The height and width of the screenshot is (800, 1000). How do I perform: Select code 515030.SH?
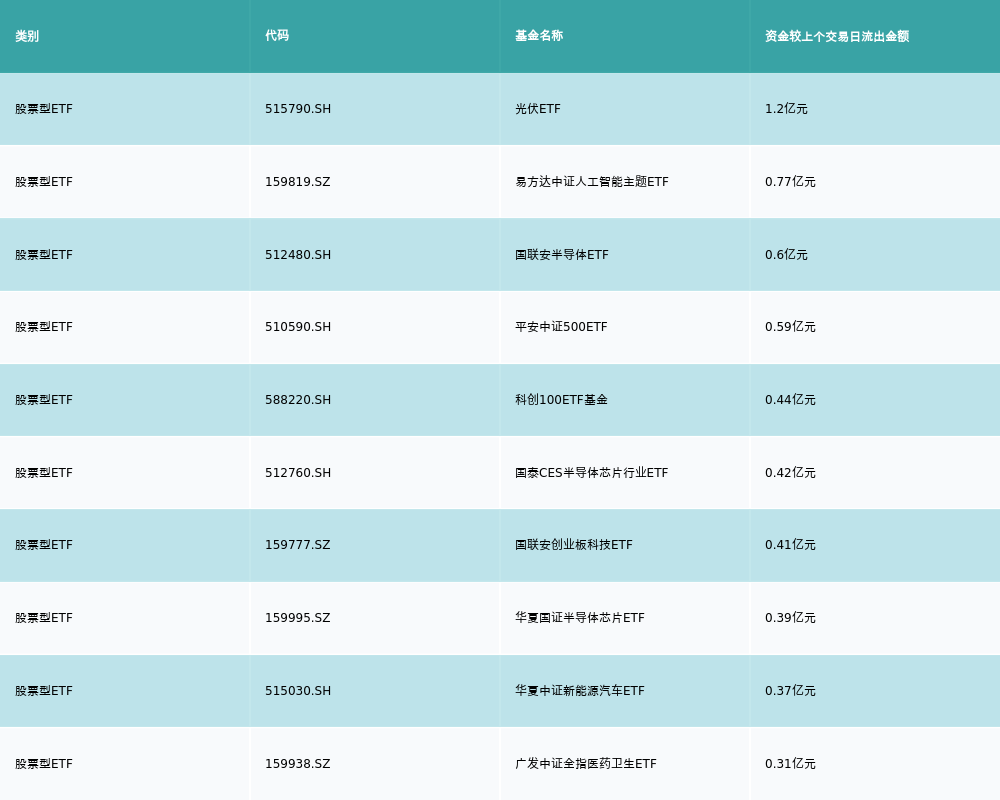tap(298, 691)
